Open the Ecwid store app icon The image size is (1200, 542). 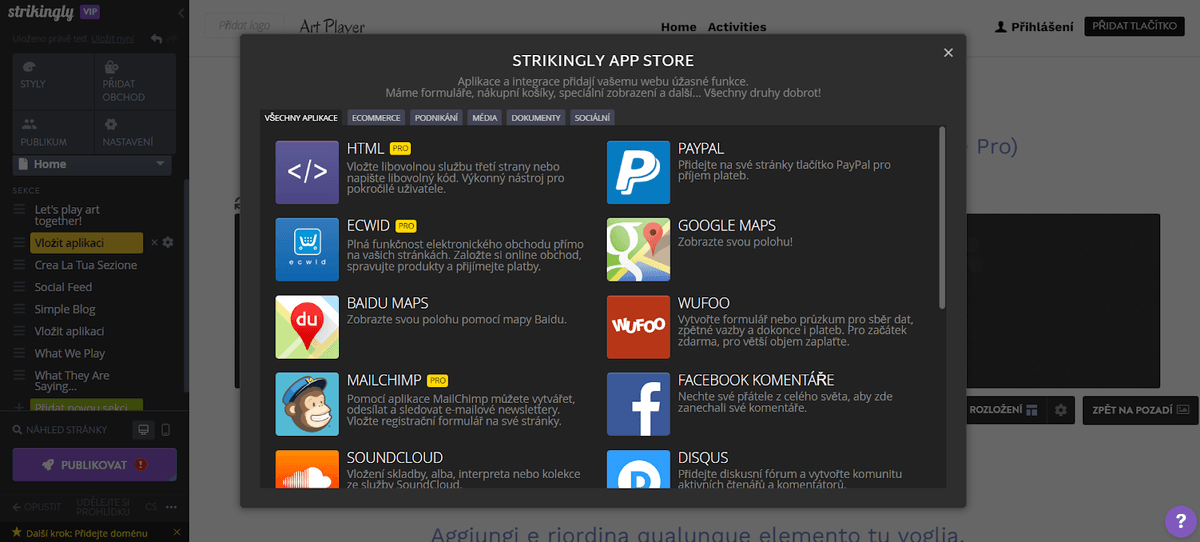point(307,250)
